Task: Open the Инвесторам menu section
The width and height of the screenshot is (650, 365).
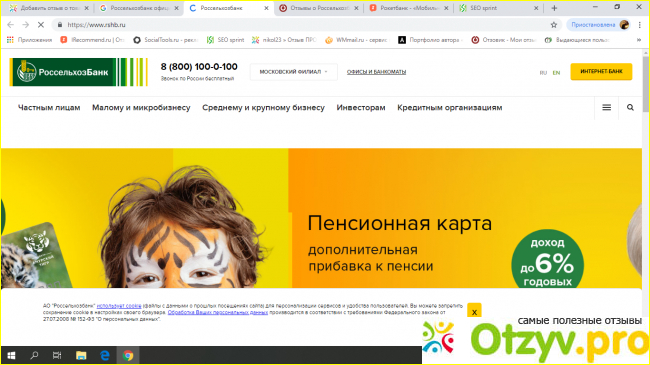Action: [361, 107]
